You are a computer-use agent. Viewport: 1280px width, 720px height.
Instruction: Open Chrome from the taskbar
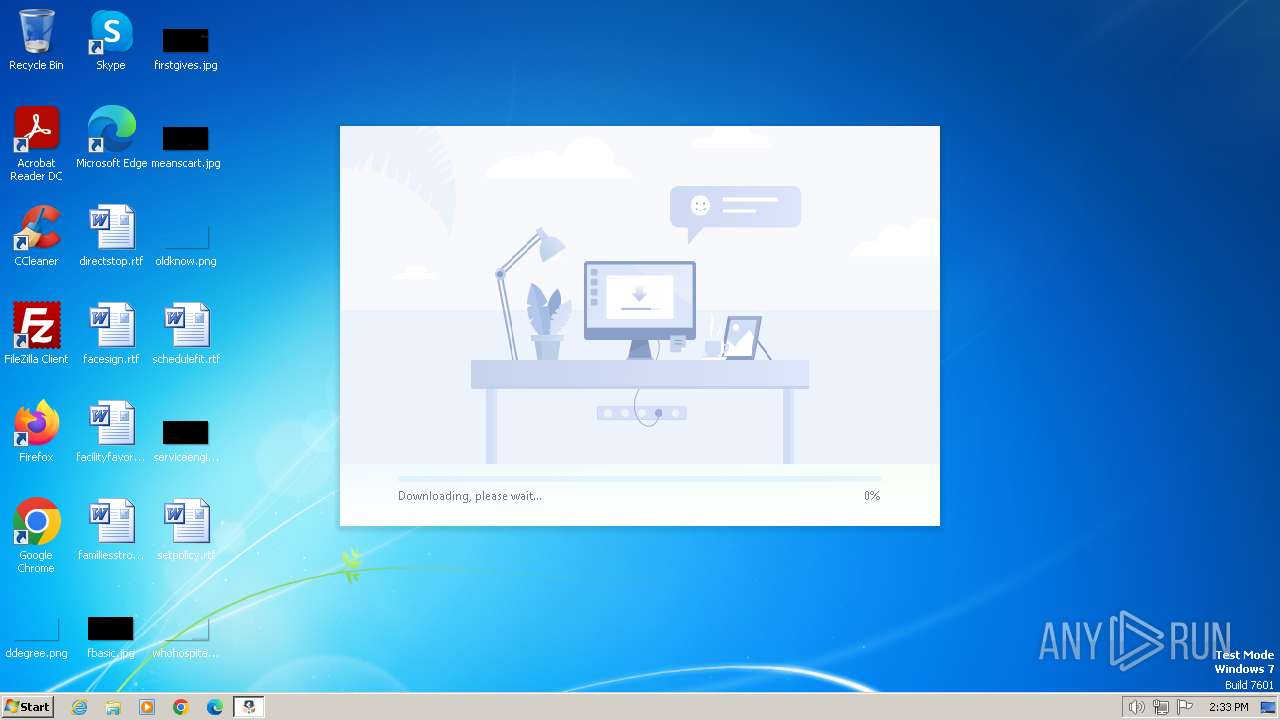(181, 707)
